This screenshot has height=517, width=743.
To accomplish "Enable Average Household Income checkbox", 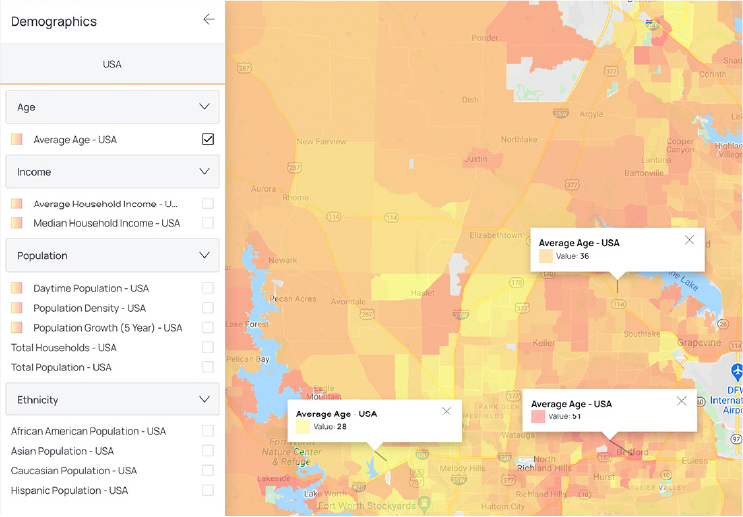I will (x=208, y=204).
